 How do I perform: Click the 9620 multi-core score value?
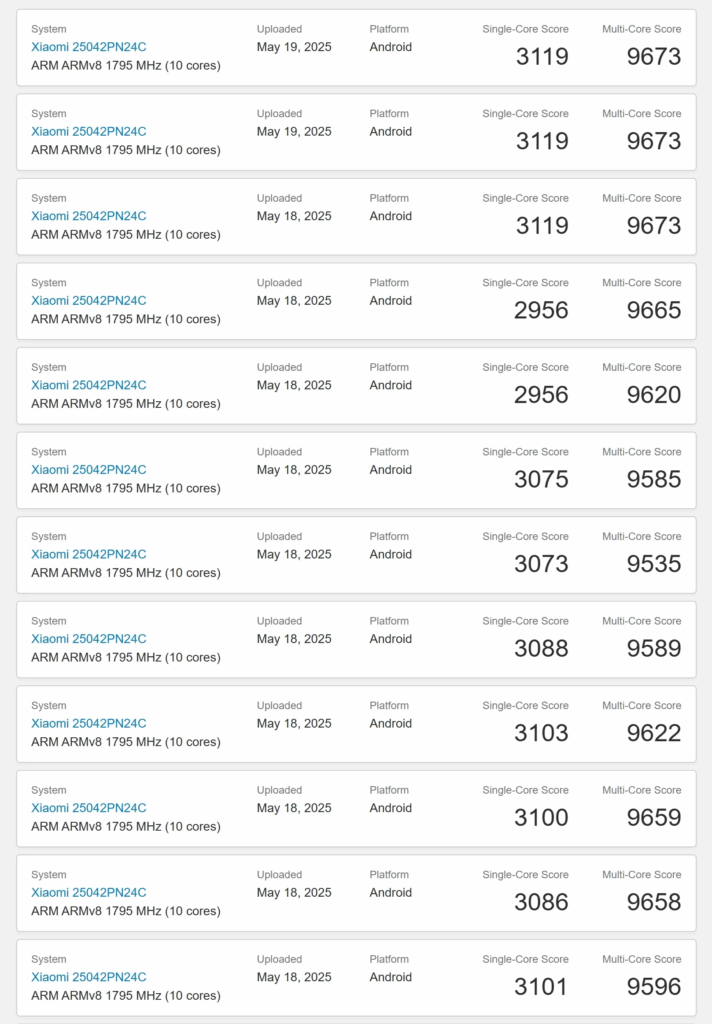(653, 395)
